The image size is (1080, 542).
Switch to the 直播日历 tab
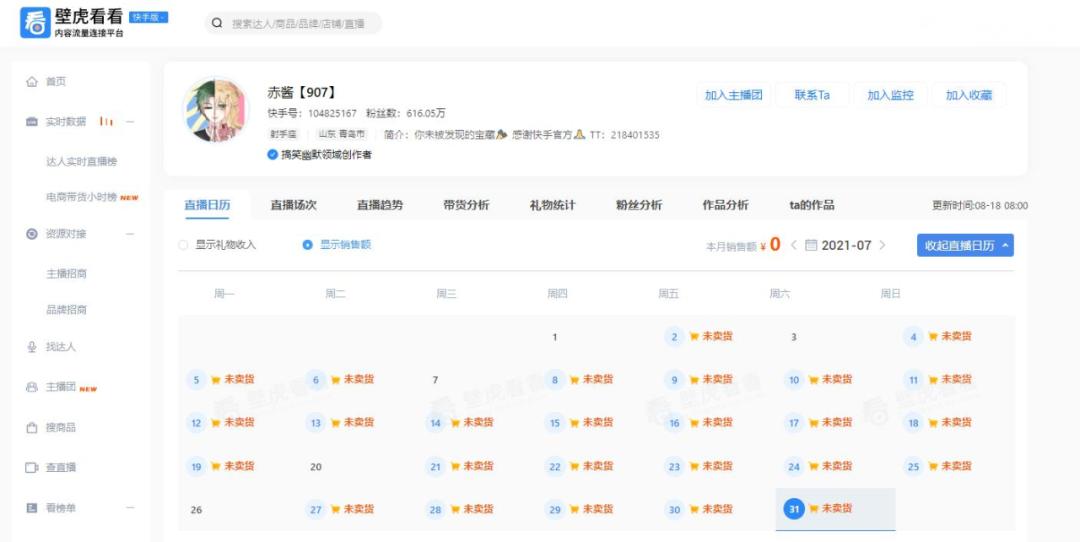click(x=207, y=205)
